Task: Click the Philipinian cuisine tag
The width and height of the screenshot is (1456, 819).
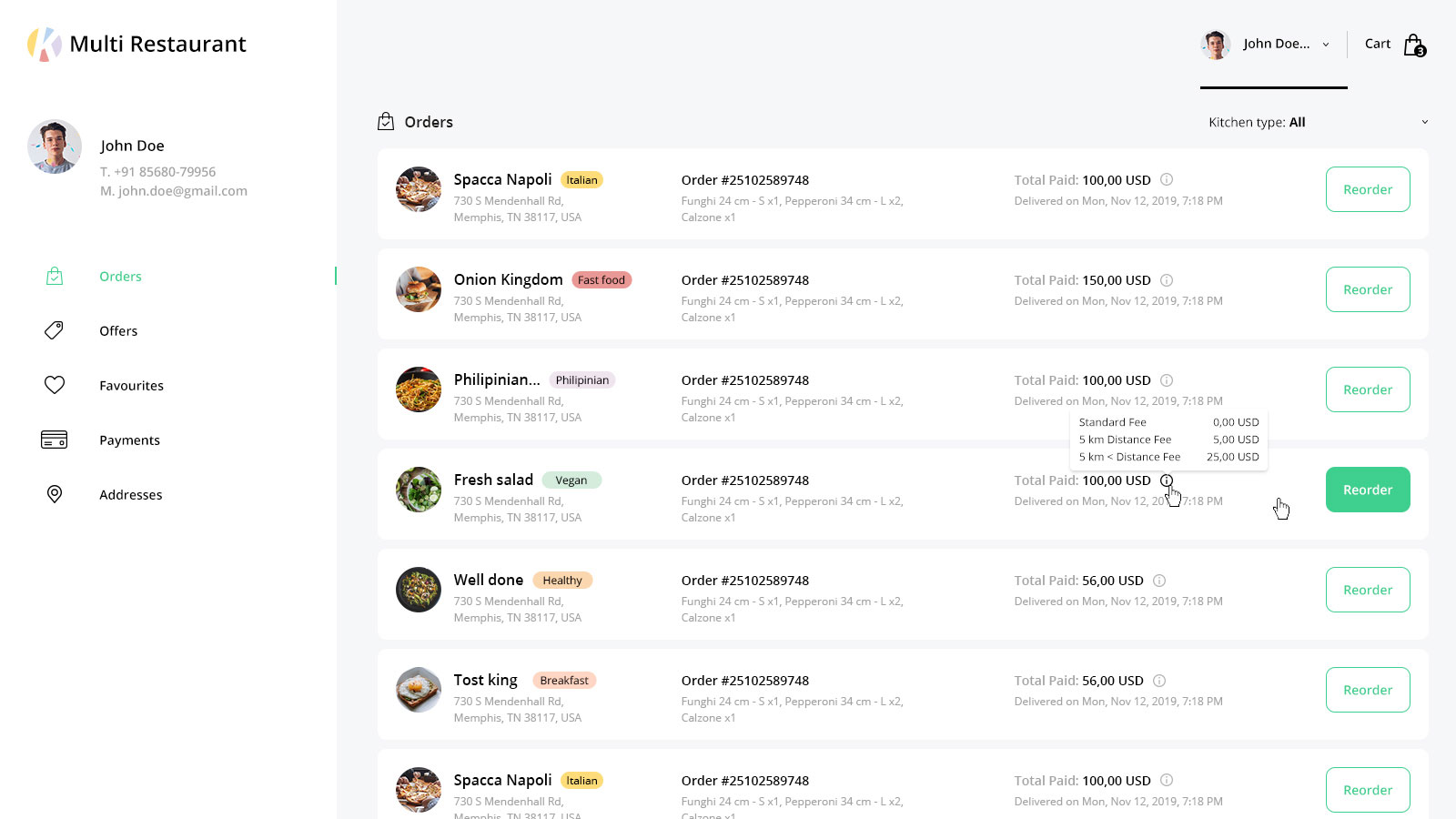Action: point(582,380)
